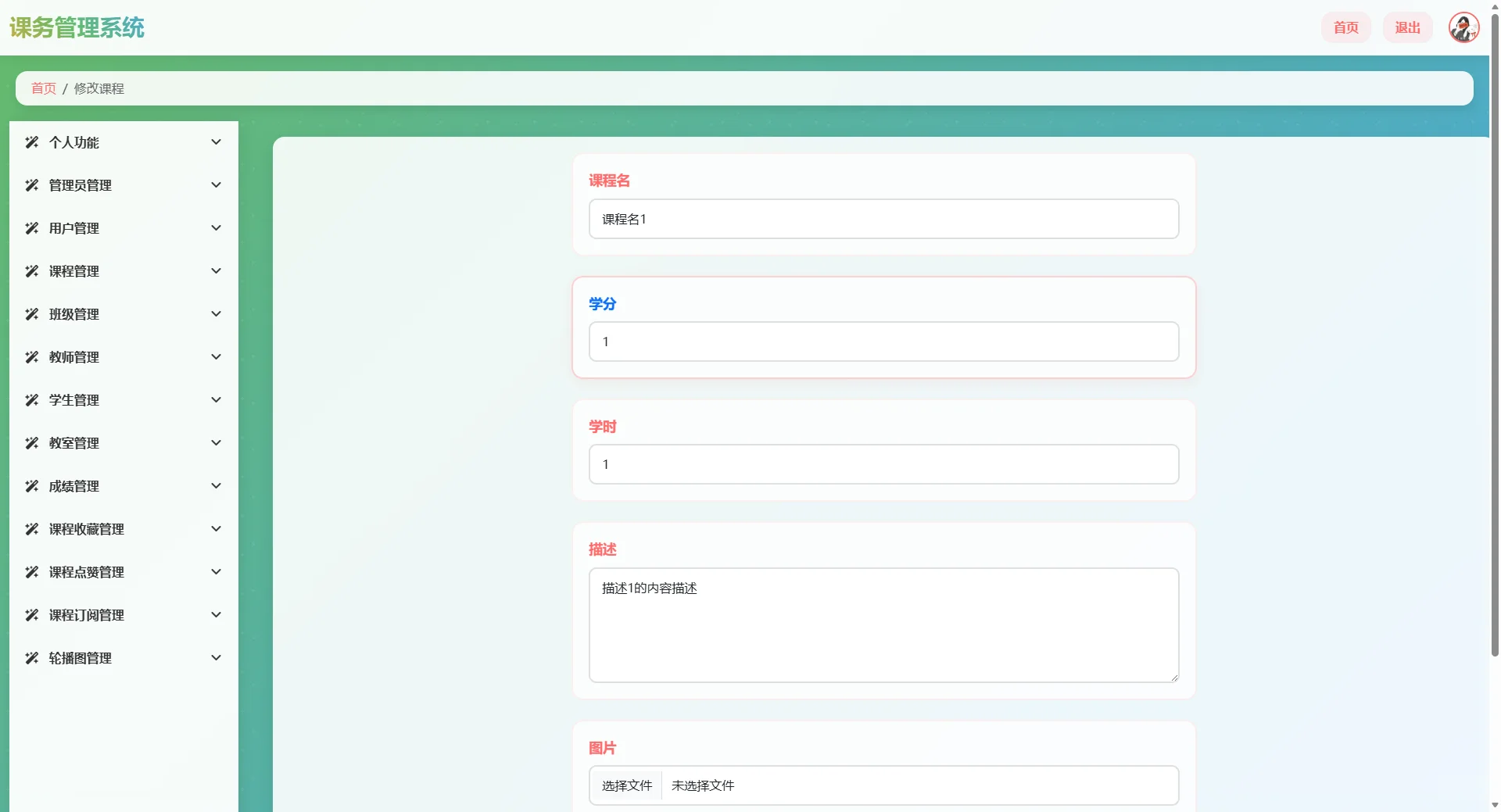This screenshot has width=1501, height=812.
Task: Expand 课程点赞管理 with its chevron arrow
Action: click(217, 572)
